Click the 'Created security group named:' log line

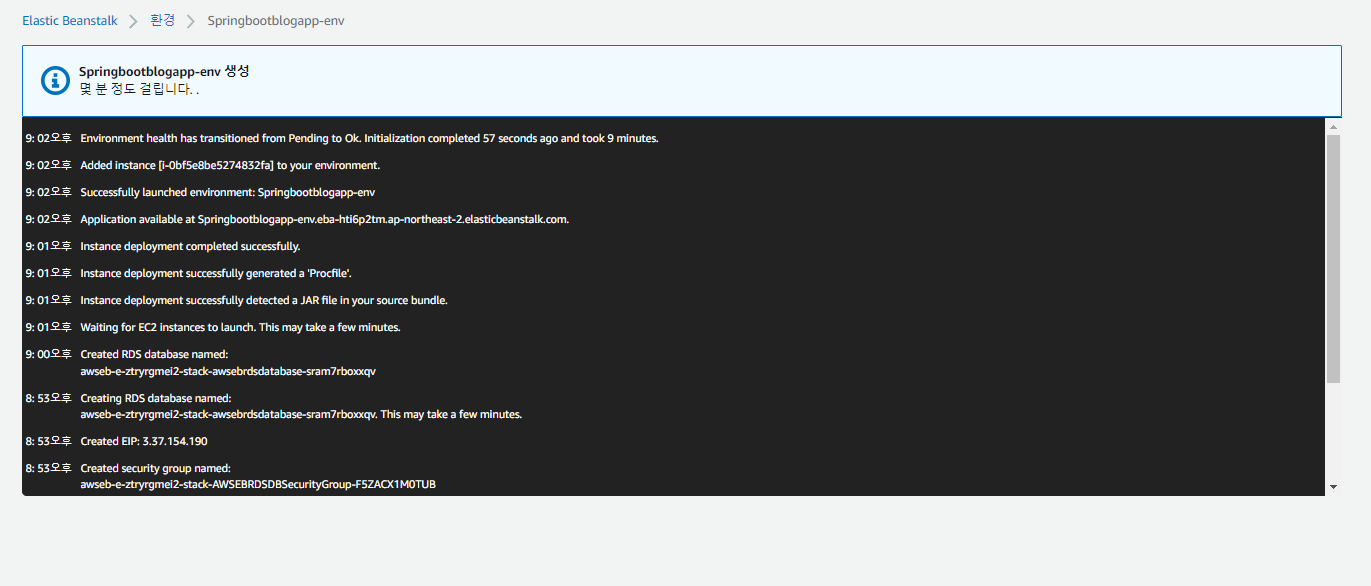click(x=155, y=468)
